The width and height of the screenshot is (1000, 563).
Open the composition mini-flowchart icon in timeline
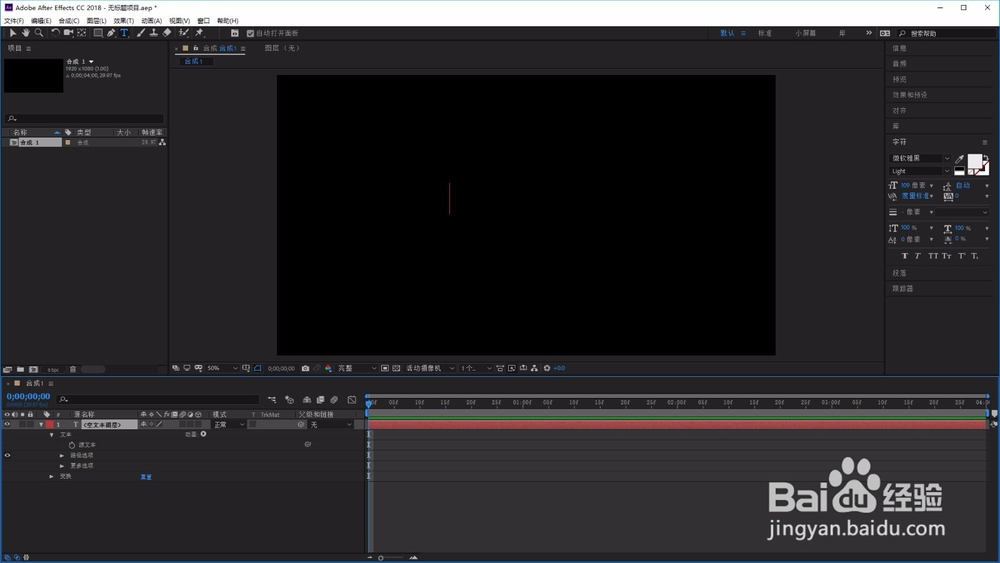[x=272, y=400]
